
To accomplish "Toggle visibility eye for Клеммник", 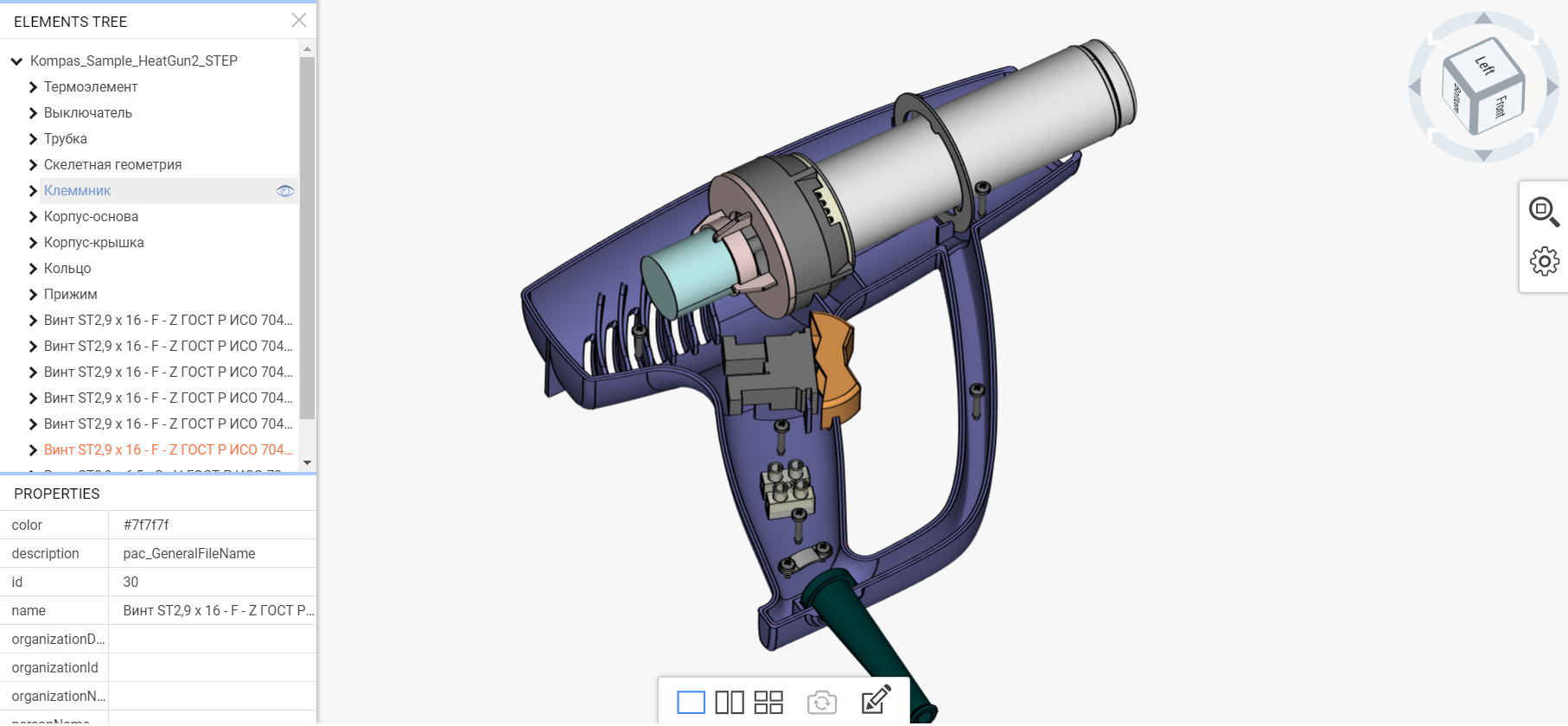I will [x=284, y=191].
